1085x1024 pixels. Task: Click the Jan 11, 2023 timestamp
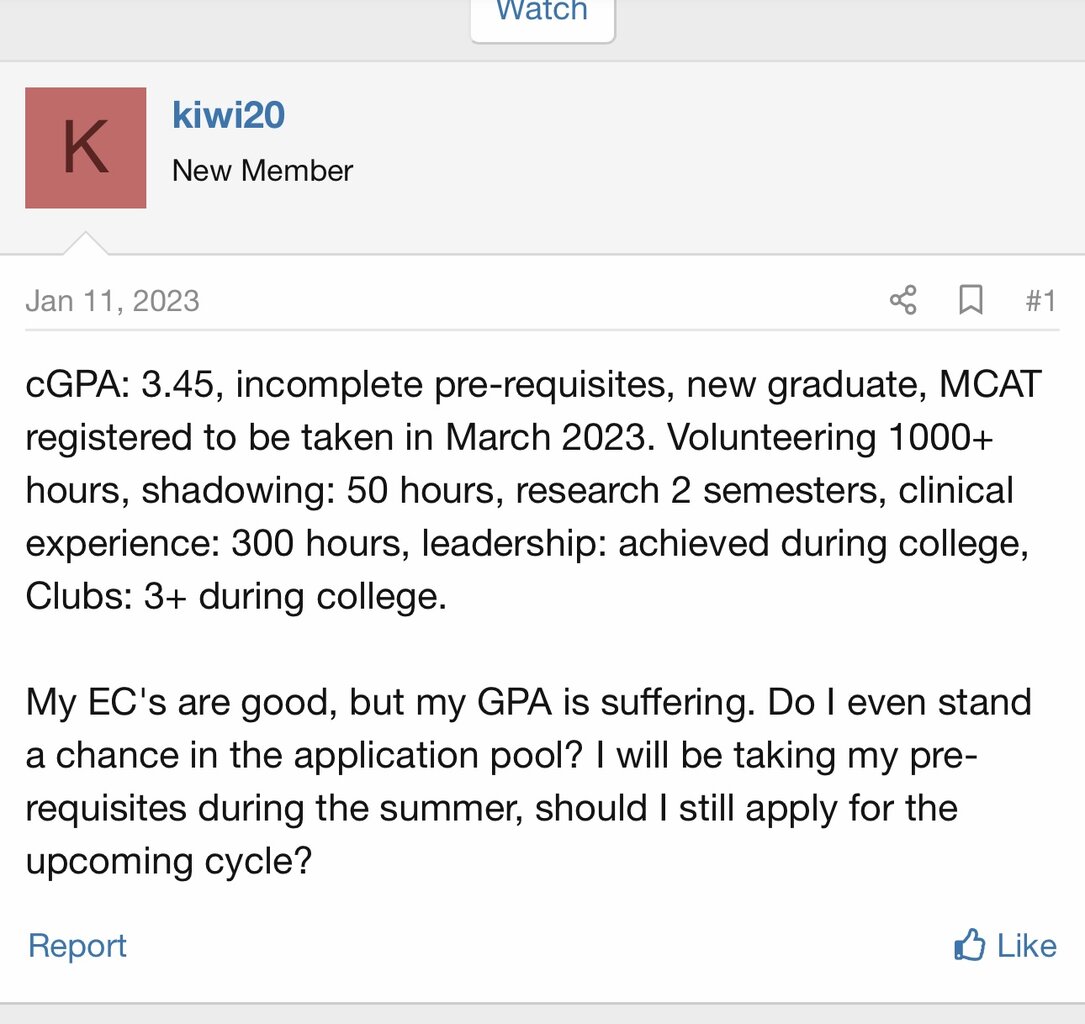coord(112,301)
